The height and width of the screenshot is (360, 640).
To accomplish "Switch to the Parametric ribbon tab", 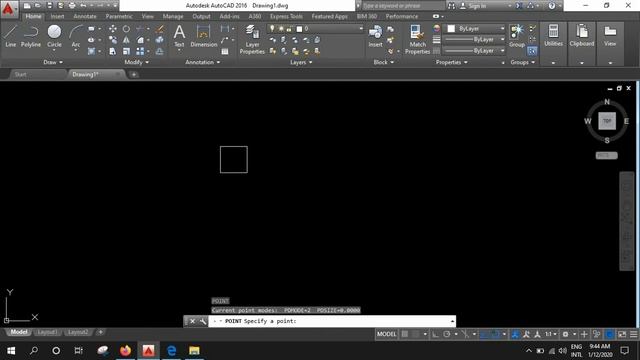I will [x=119, y=16].
